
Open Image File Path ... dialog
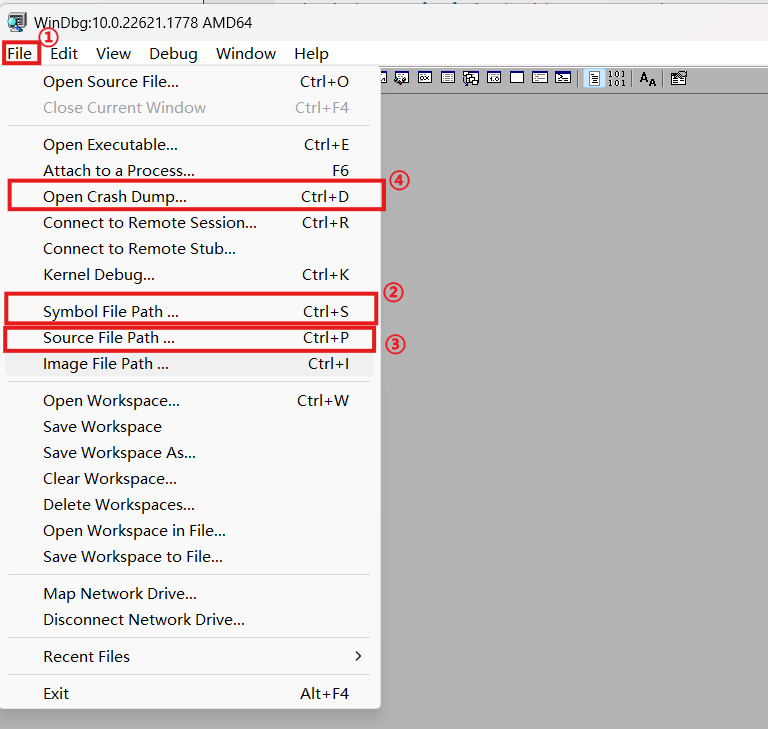click(190, 364)
